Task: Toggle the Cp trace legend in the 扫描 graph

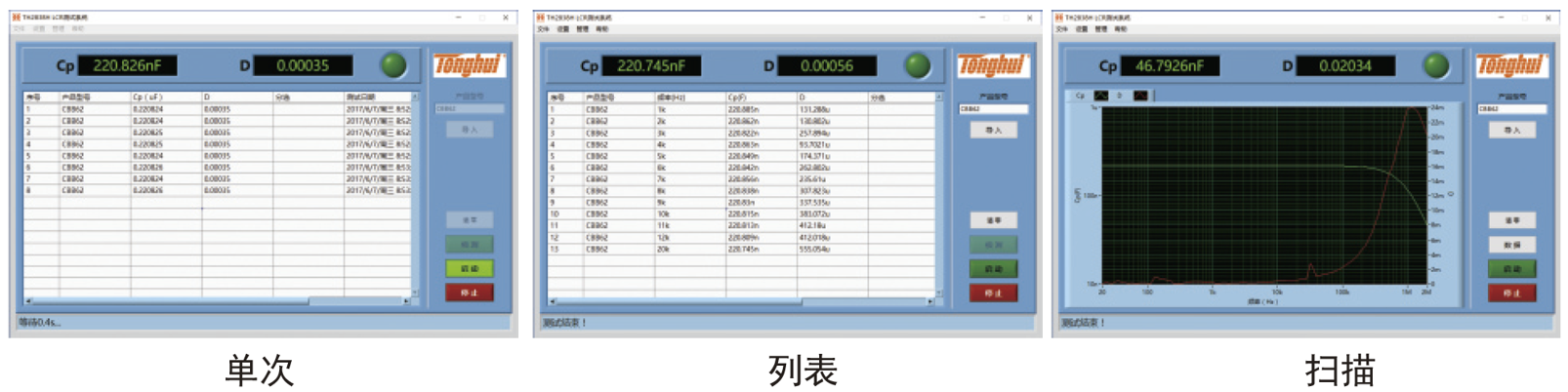Action: 1101,96
